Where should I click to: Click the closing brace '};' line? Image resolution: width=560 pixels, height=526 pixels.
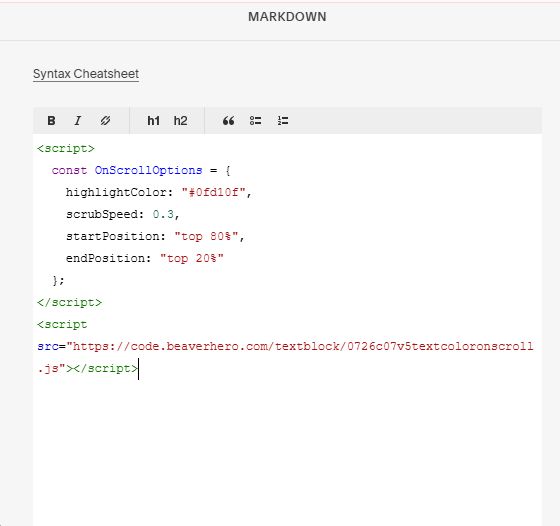[x=58, y=280]
